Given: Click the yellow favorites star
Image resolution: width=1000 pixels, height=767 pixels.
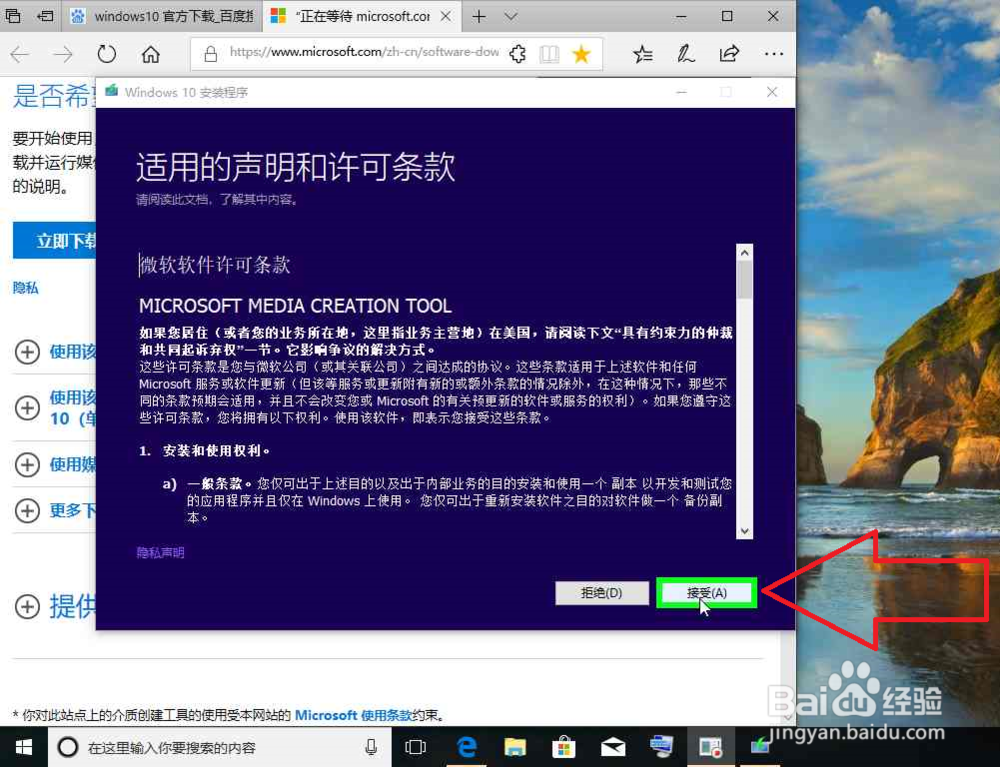Looking at the screenshot, I should pos(581,54).
